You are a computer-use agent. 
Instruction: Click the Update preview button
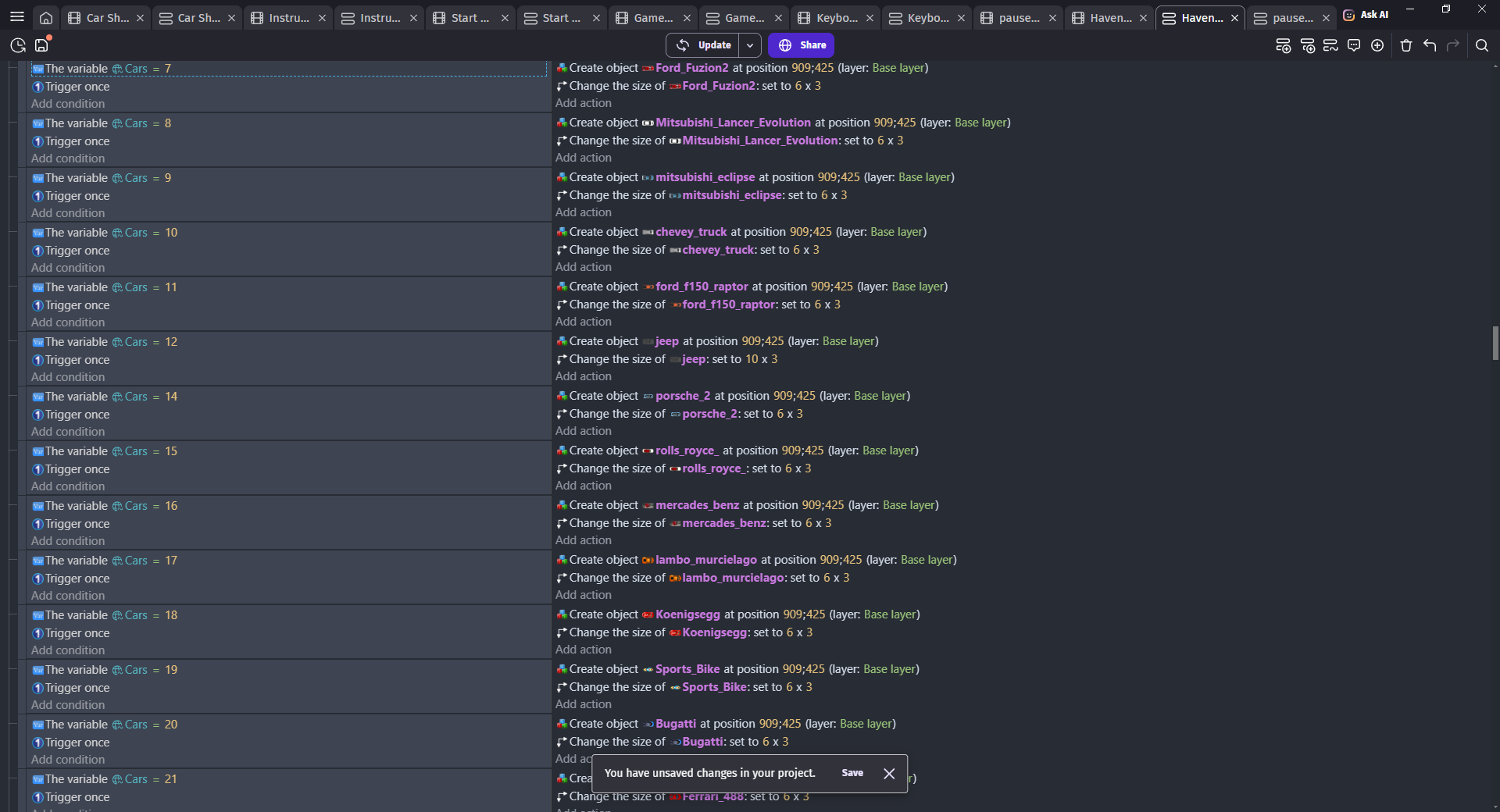click(704, 45)
